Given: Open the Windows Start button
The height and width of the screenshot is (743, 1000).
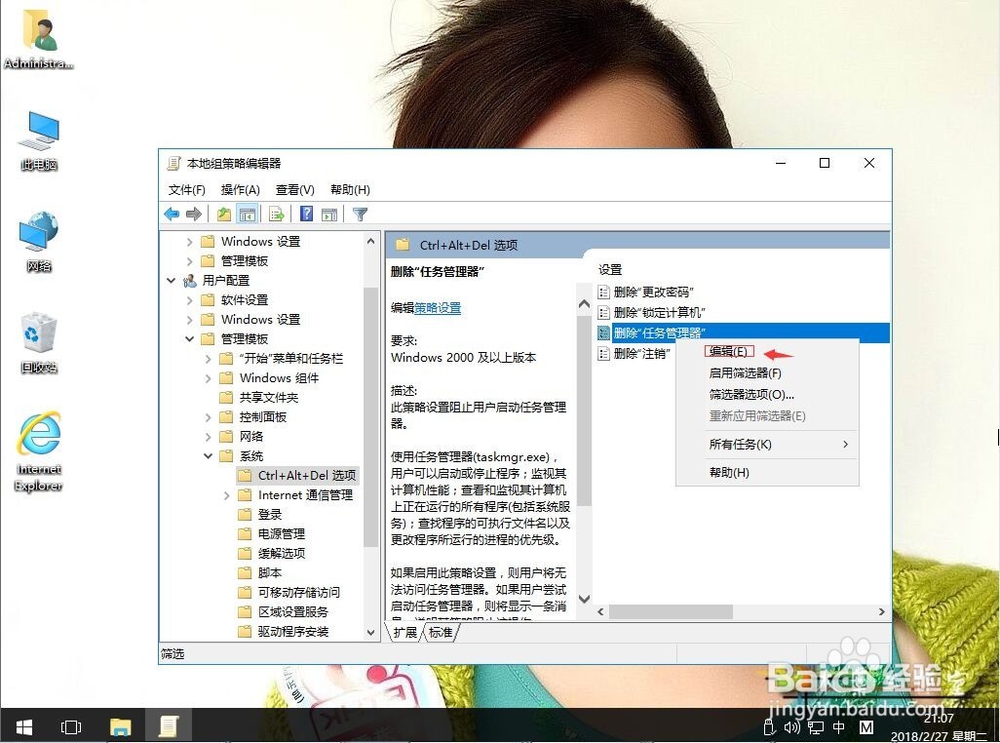Looking at the screenshot, I should (x=24, y=726).
